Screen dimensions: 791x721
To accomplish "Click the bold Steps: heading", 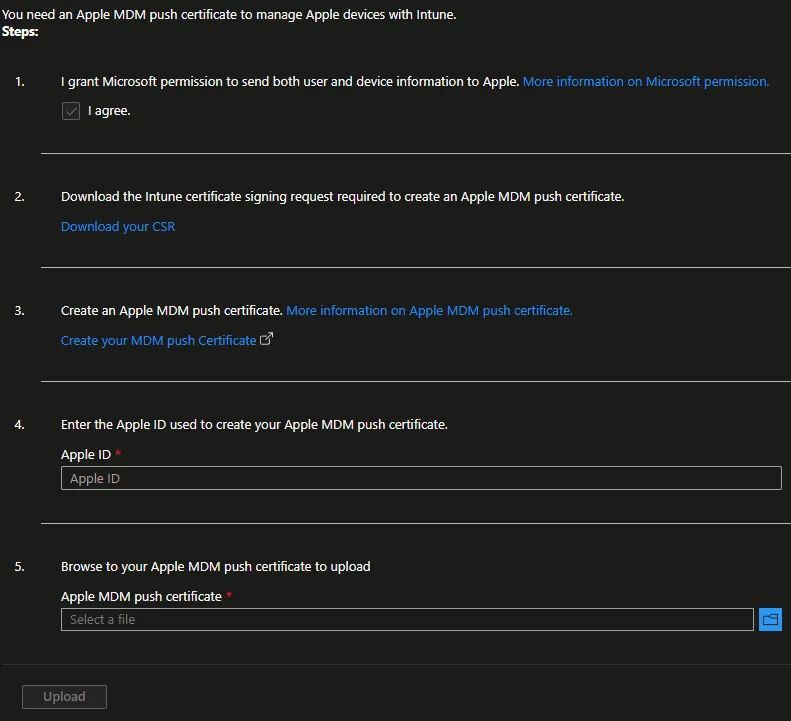I will pos(20,32).
